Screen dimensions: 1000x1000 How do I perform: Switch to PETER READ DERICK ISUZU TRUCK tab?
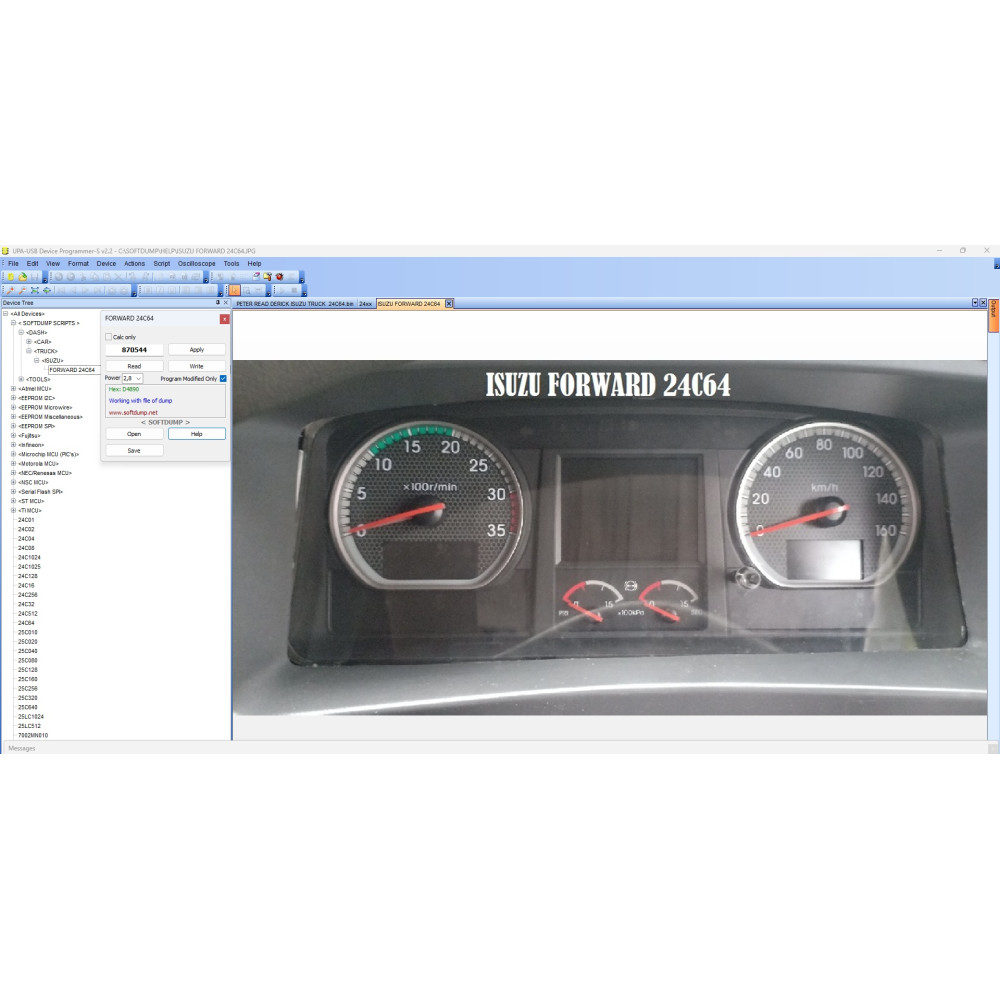(295, 304)
